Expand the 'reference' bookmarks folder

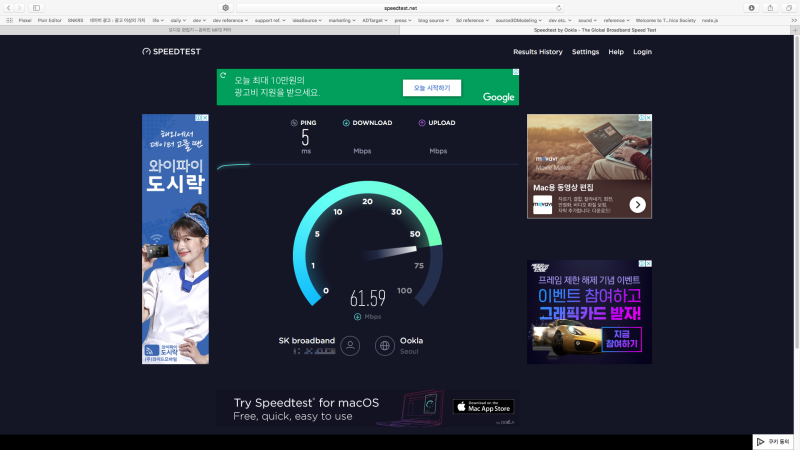click(x=616, y=20)
